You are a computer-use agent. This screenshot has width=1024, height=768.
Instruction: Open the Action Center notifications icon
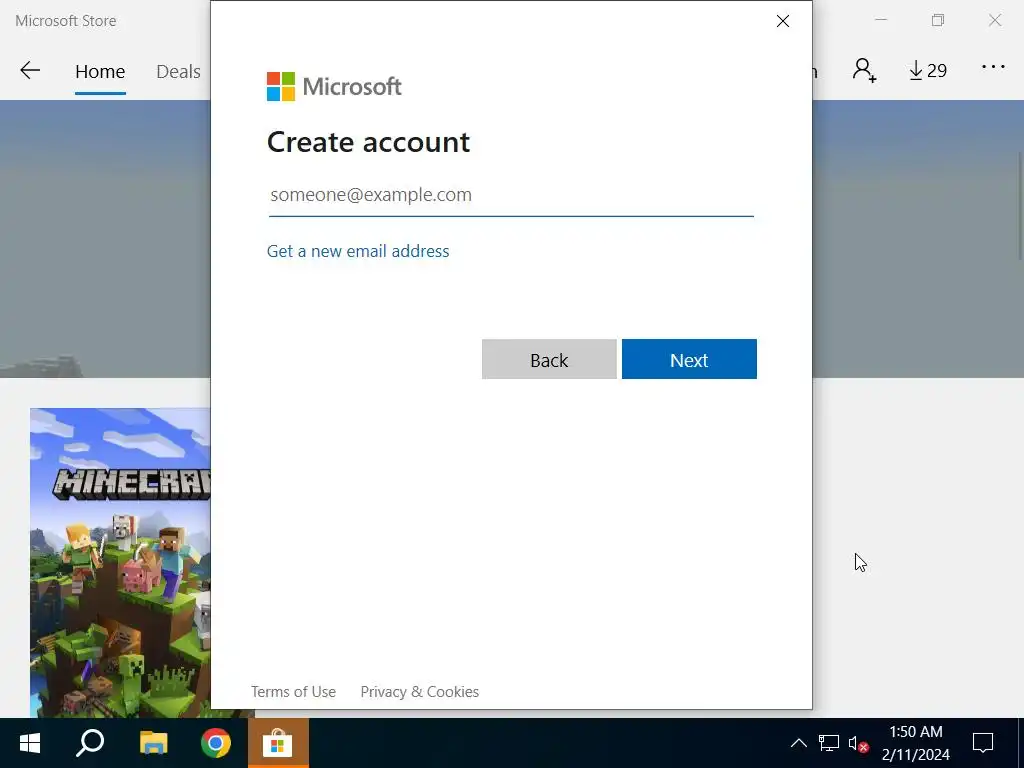(983, 743)
